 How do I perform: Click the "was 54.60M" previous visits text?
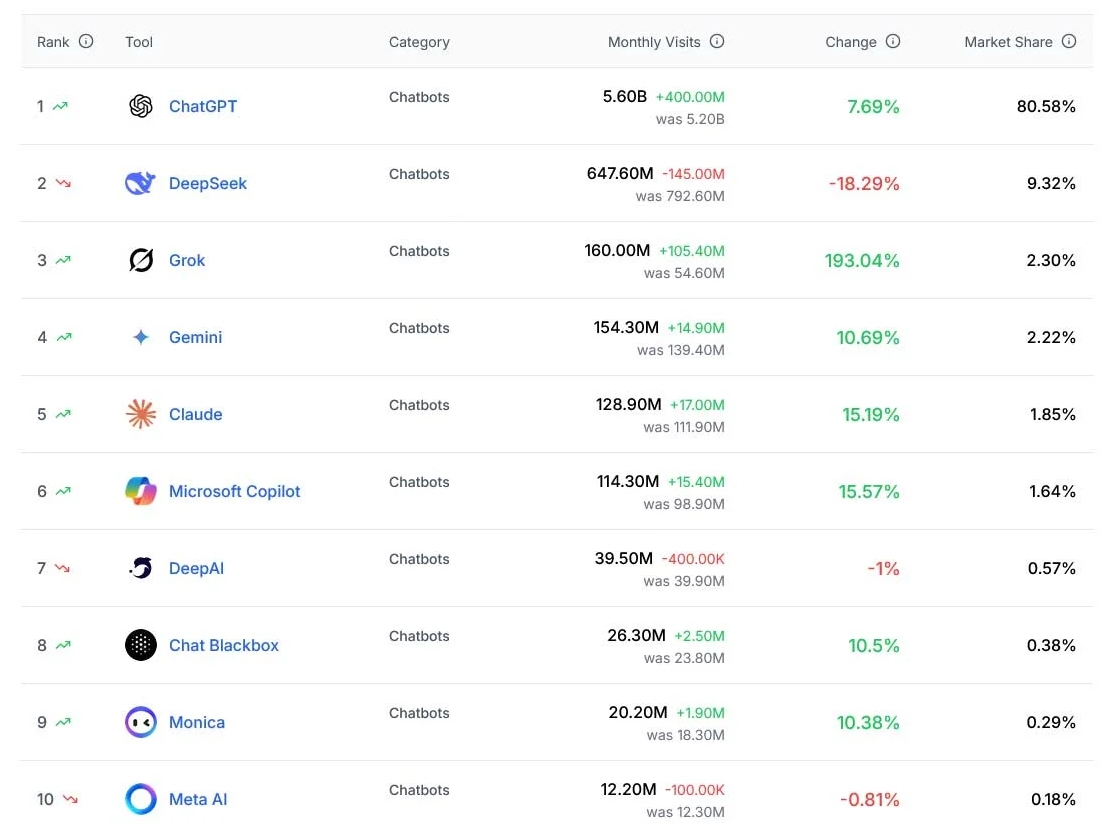click(684, 273)
